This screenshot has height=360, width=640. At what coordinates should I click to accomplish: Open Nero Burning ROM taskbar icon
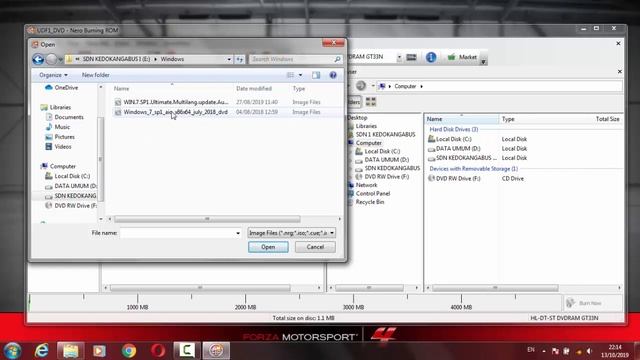point(216,351)
